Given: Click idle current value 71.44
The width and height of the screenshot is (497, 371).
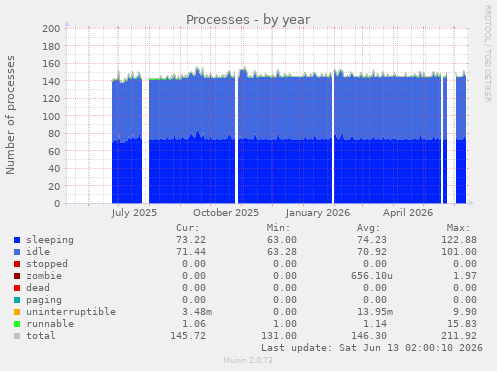Looking at the screenshot, I should (191, 252).
